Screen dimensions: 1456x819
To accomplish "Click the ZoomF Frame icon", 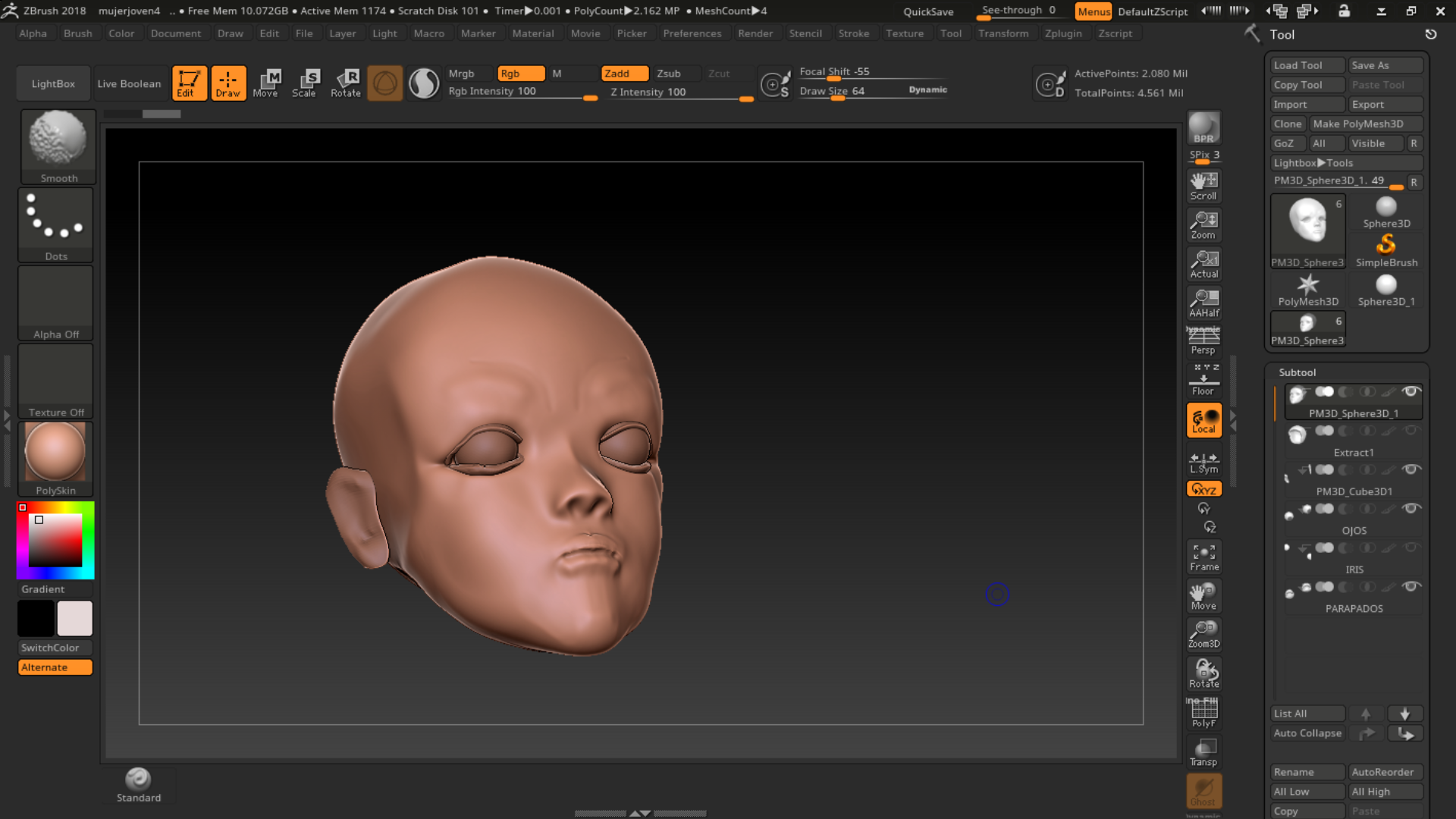I will 1203,556.
